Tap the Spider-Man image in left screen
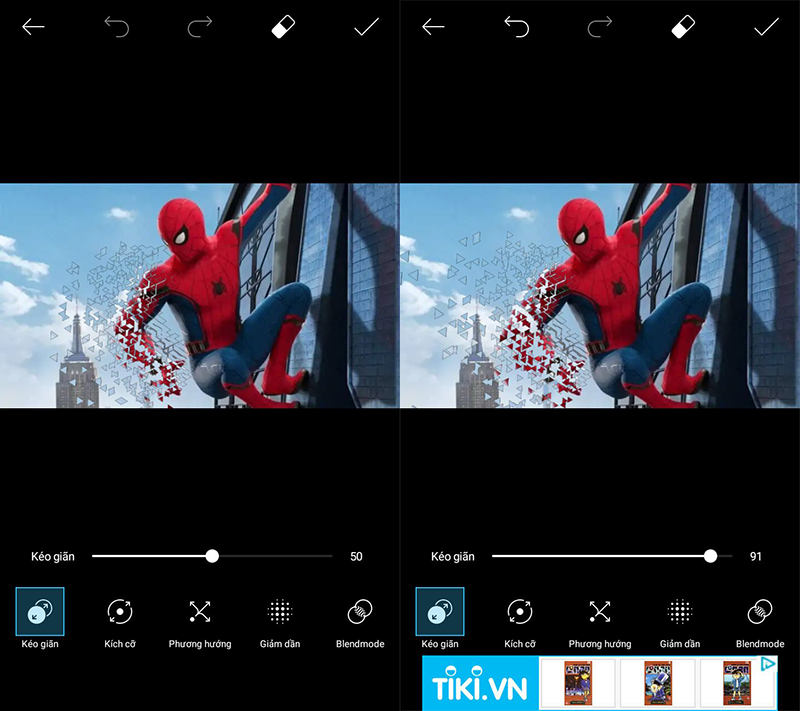This screenshot has width=800, height=711. click(199, 296)
